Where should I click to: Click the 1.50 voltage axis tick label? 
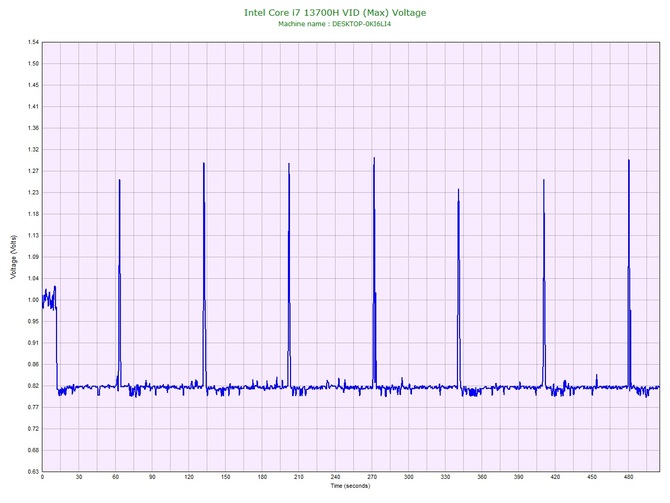[x=33, y=64]
